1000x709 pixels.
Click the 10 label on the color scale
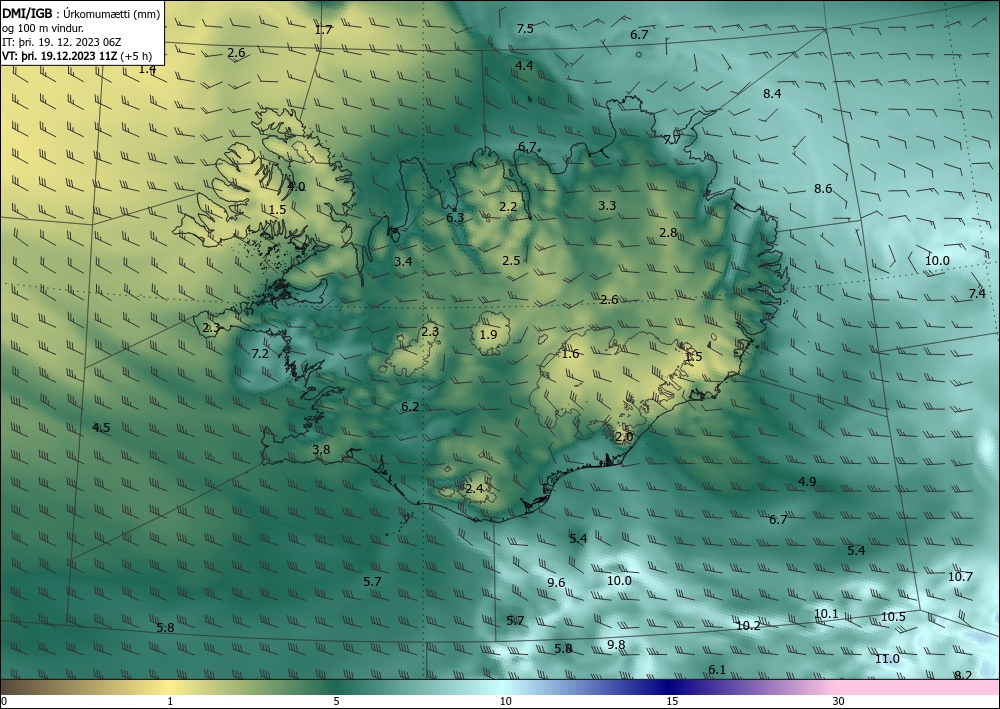(x=505, y=702)
